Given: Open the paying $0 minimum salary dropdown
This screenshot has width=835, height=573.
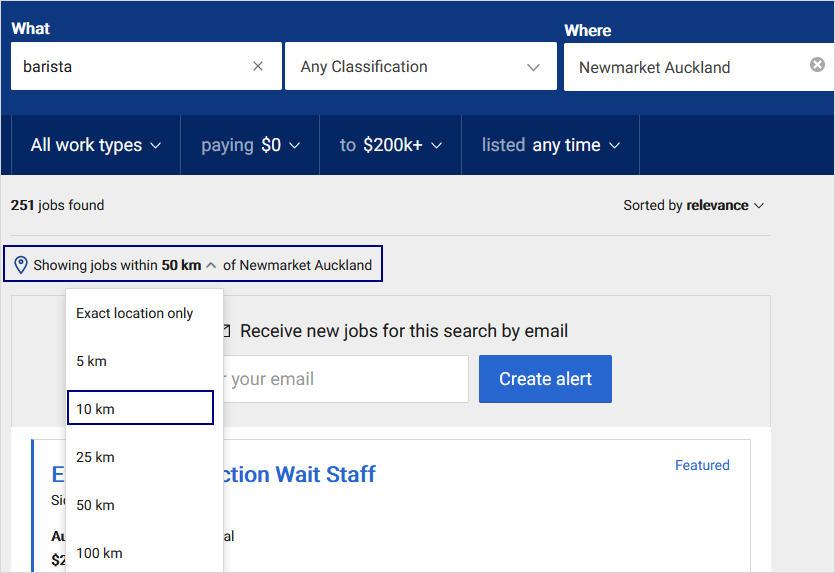Looking at the screenshot, I should (x=250, y=145).
